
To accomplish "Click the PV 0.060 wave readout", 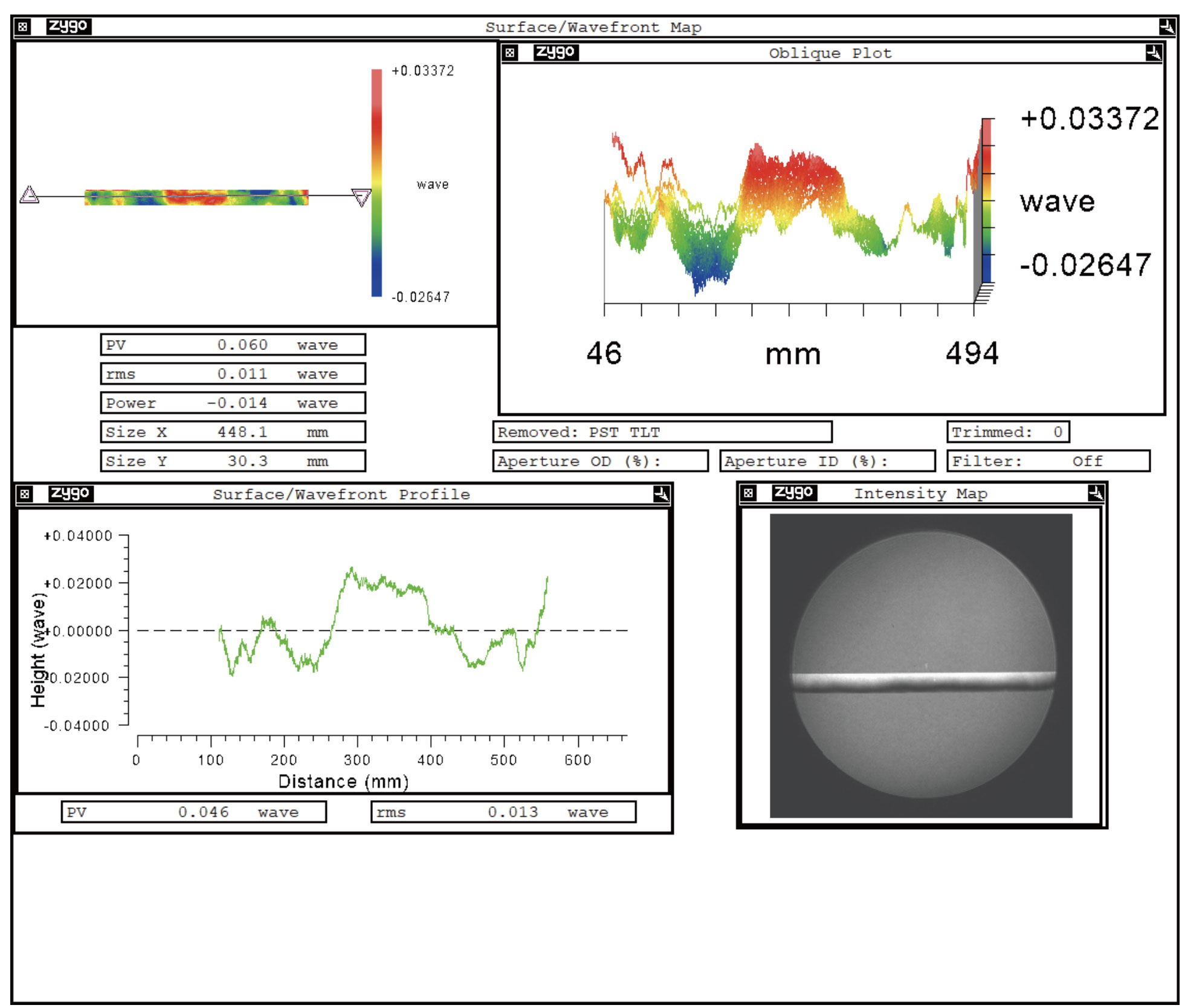I will pyautogui.click(x=234, y=344).
